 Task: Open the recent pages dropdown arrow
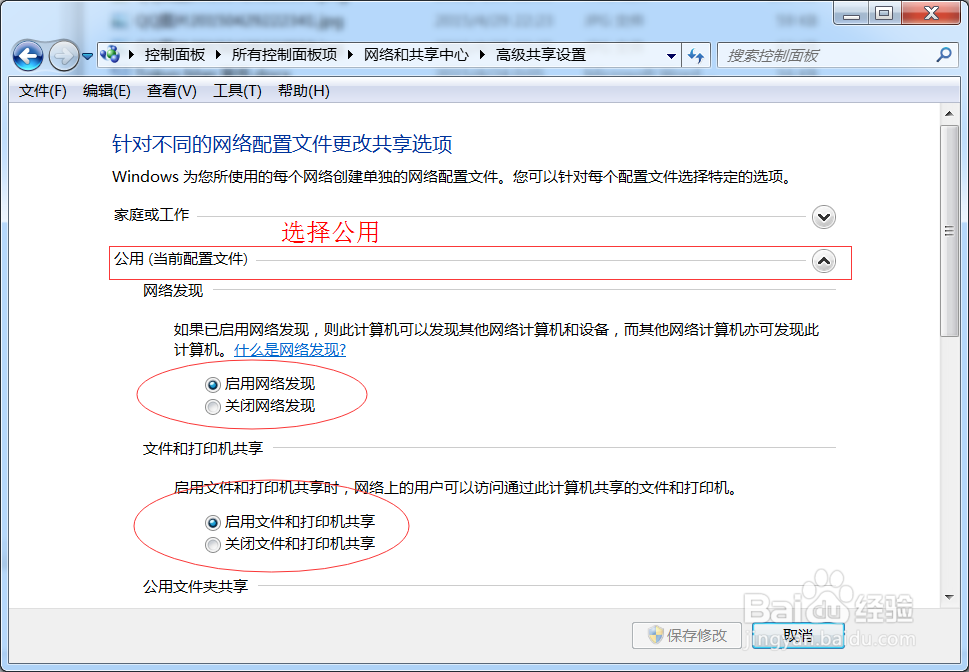point(88,56)
